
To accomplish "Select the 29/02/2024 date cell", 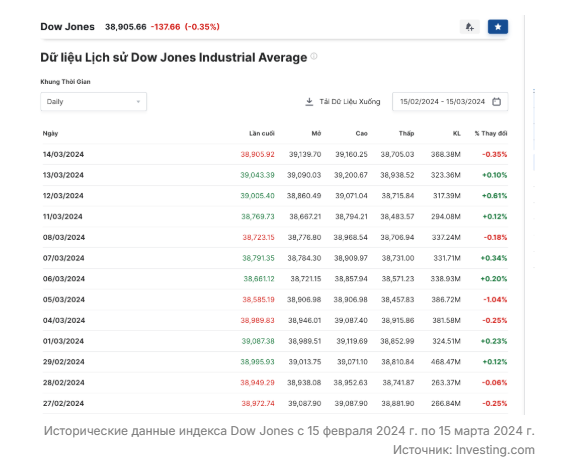I will pyautogui.click(x=64, y=362).
